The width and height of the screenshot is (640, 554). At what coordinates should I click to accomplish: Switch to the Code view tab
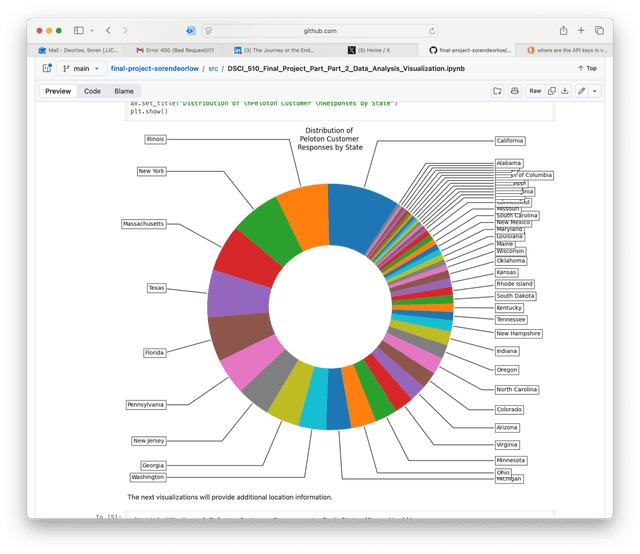[x=92, y=91]
